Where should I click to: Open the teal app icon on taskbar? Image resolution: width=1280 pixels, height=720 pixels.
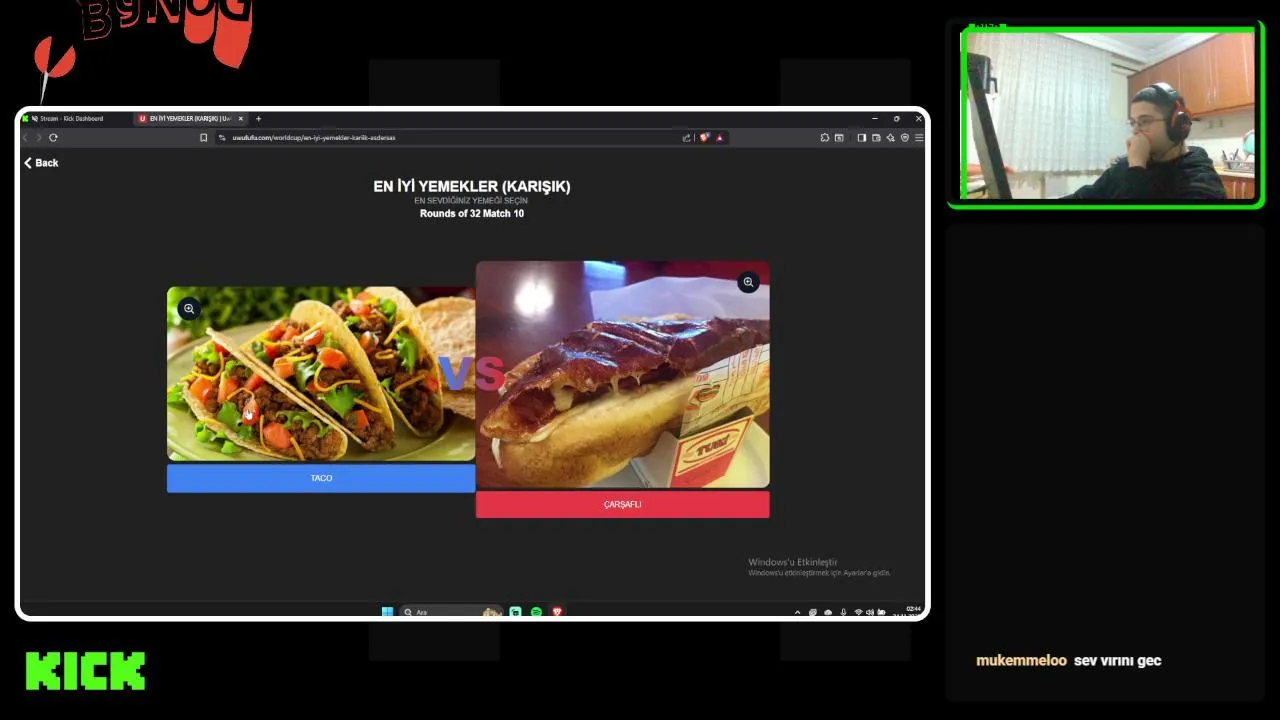[515, 612]
